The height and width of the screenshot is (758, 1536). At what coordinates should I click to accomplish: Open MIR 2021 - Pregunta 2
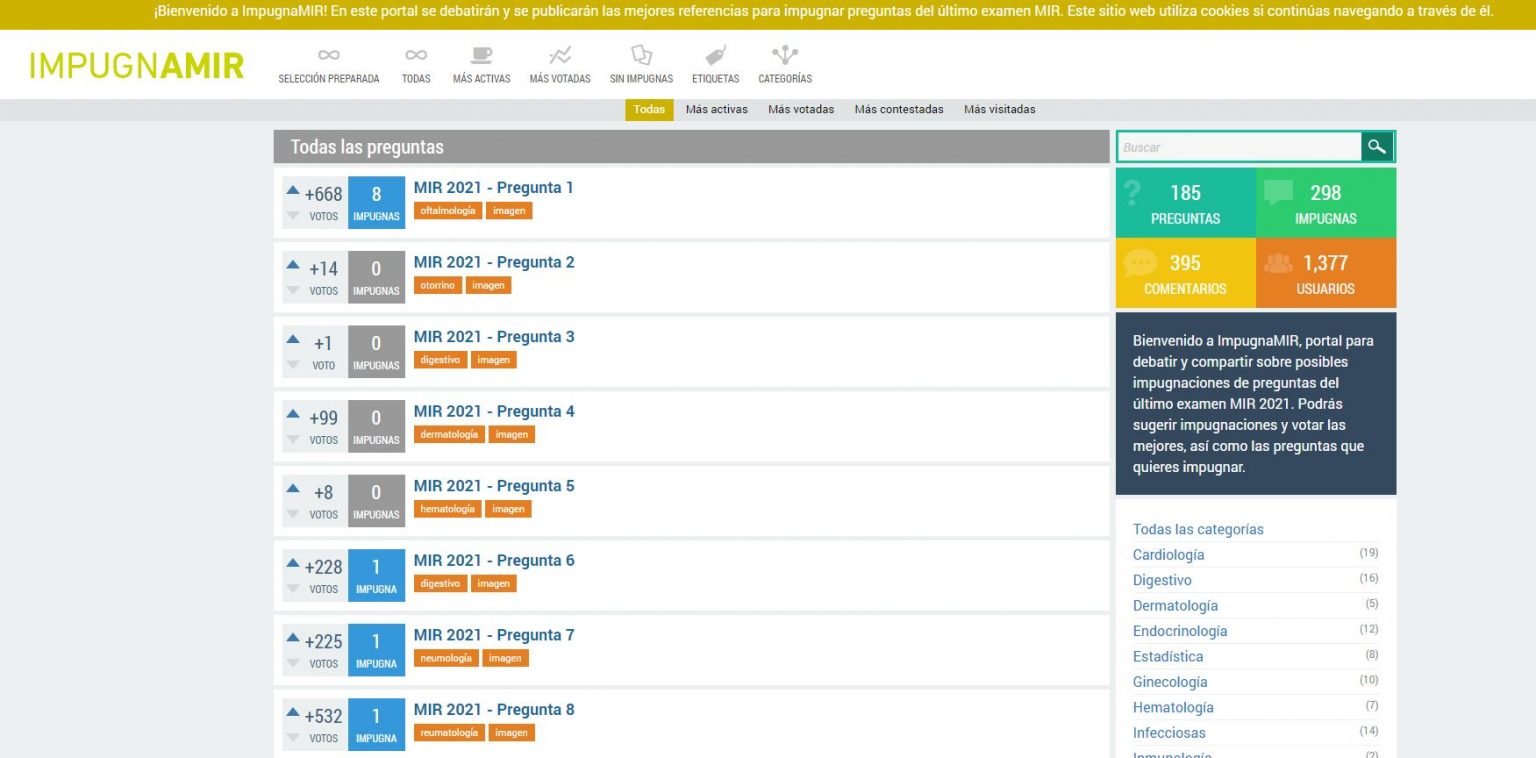point(494,262)
